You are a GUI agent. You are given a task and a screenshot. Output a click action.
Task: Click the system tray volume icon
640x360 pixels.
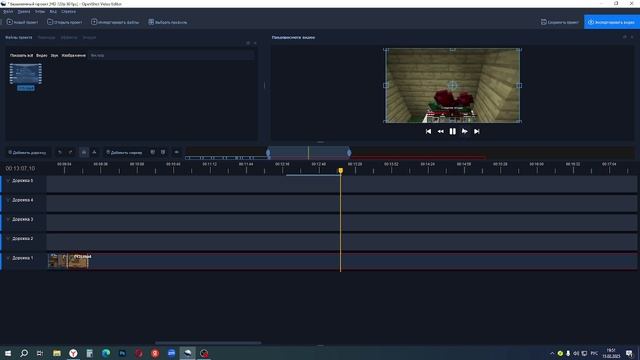[x=576, y=353]
